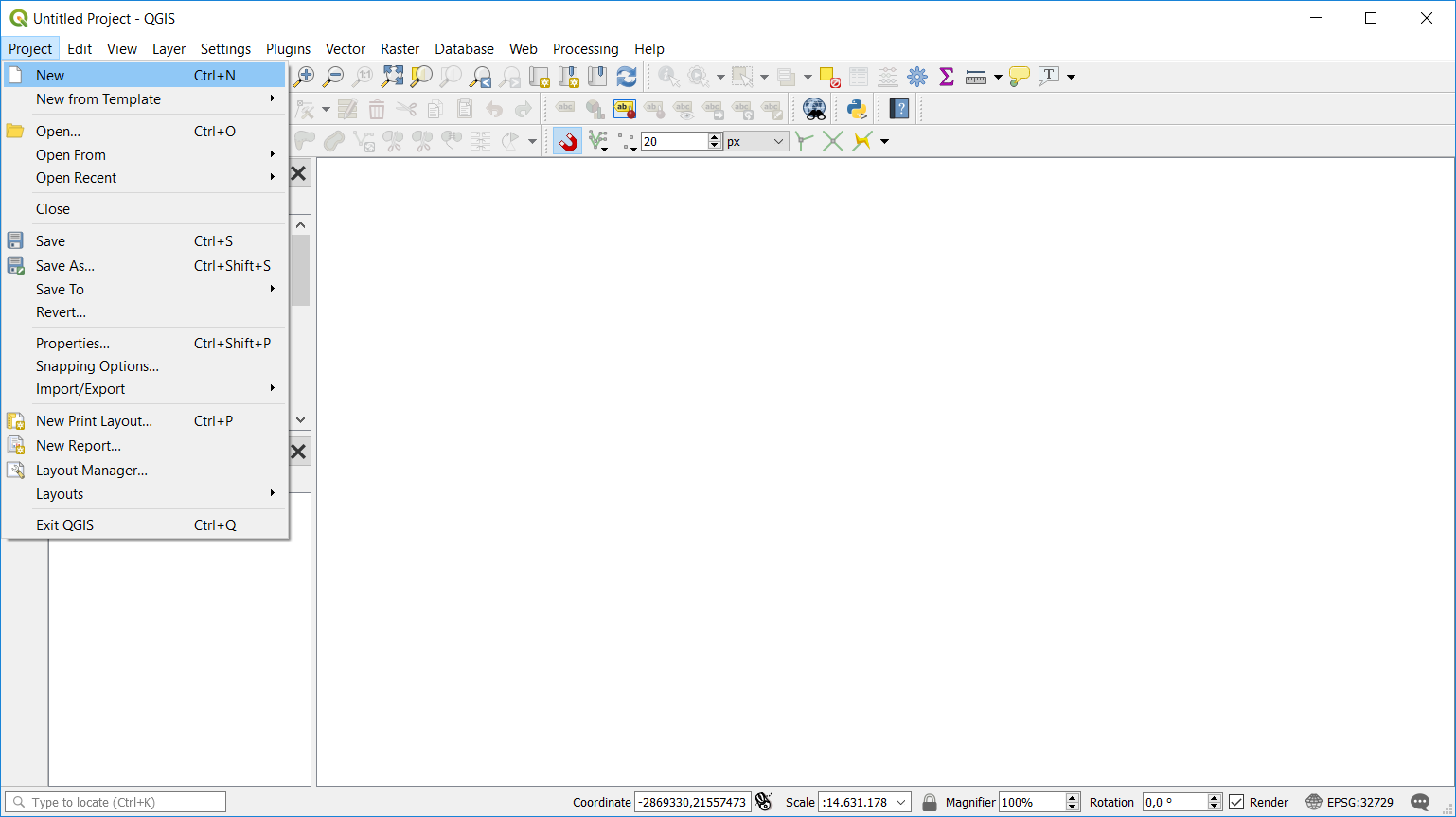
Task: Uncheck the Render checkbox
Action: click(x=1236, y=802)
